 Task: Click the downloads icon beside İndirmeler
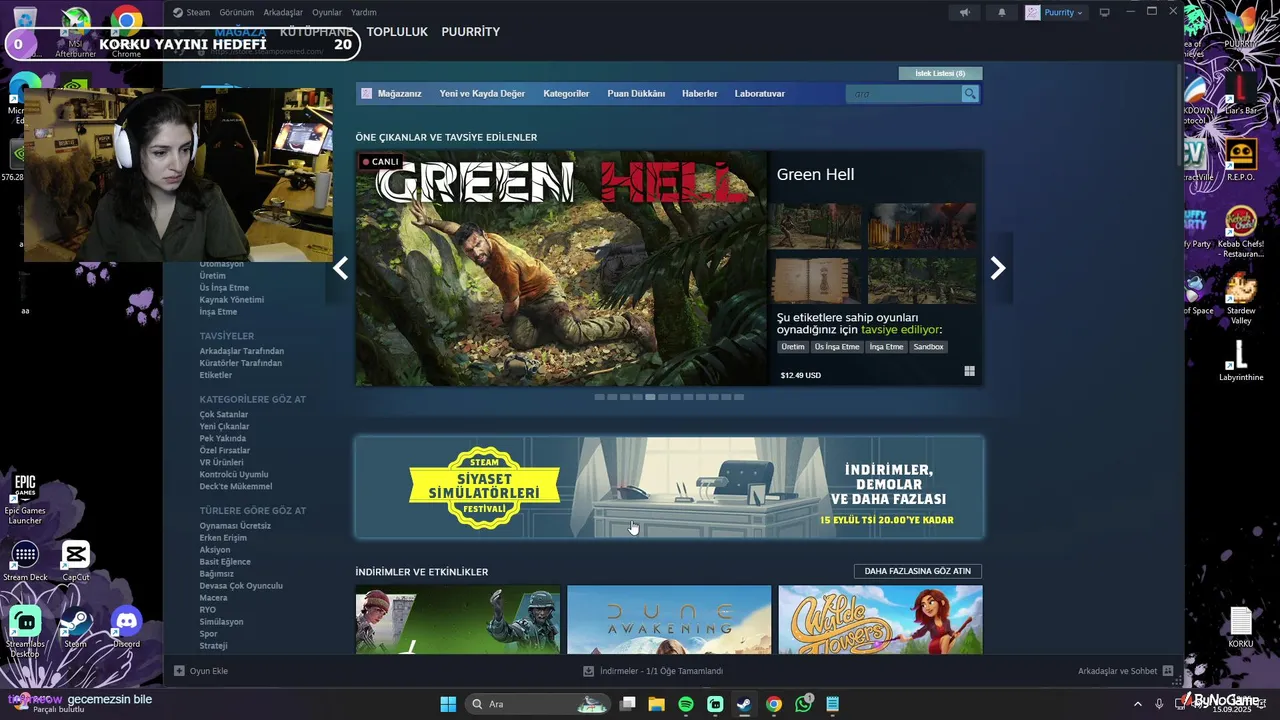(x=589, y=671)
